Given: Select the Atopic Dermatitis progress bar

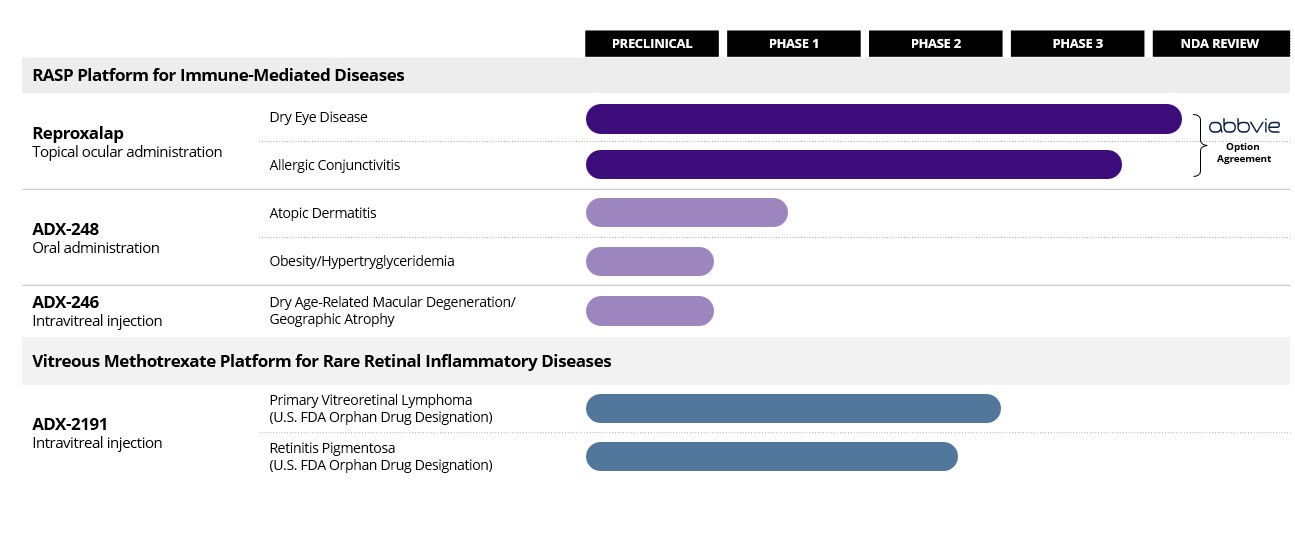Looking at the screenshot, I should [686, 212].
